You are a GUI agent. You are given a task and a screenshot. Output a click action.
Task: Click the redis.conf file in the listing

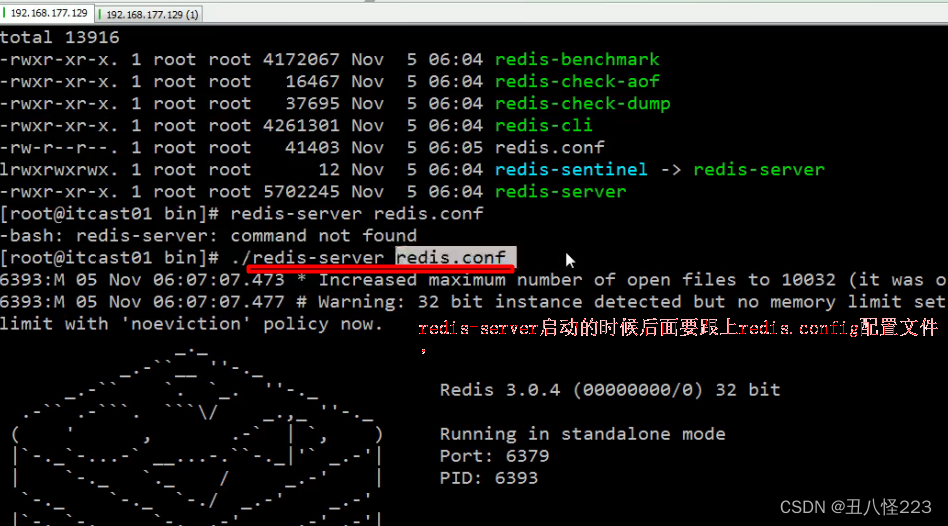550,148
